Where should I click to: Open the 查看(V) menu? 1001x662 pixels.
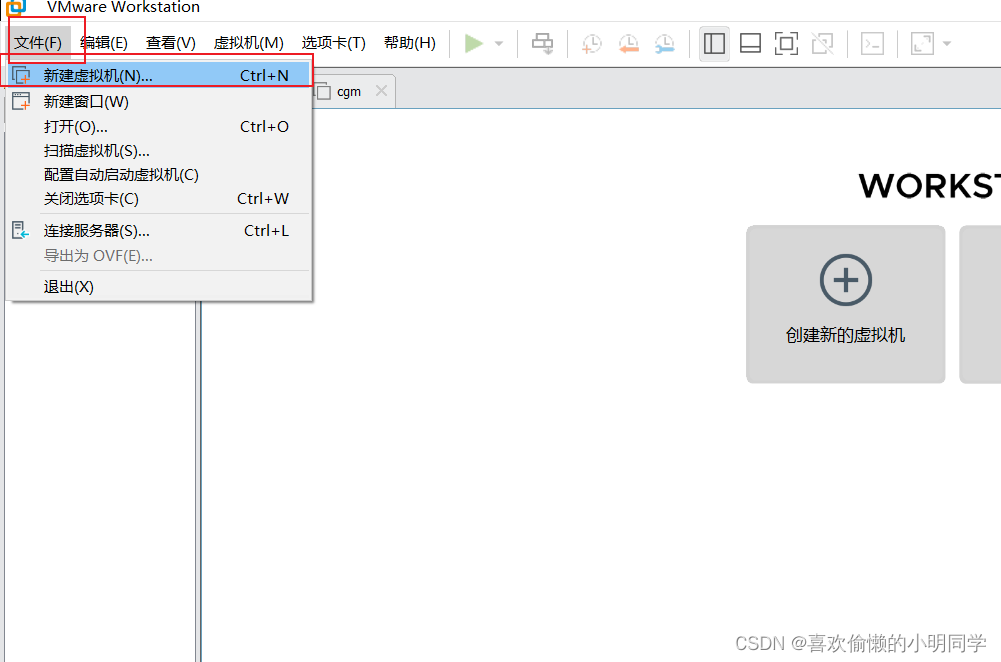pyautogui.click(x=170, y=43)
